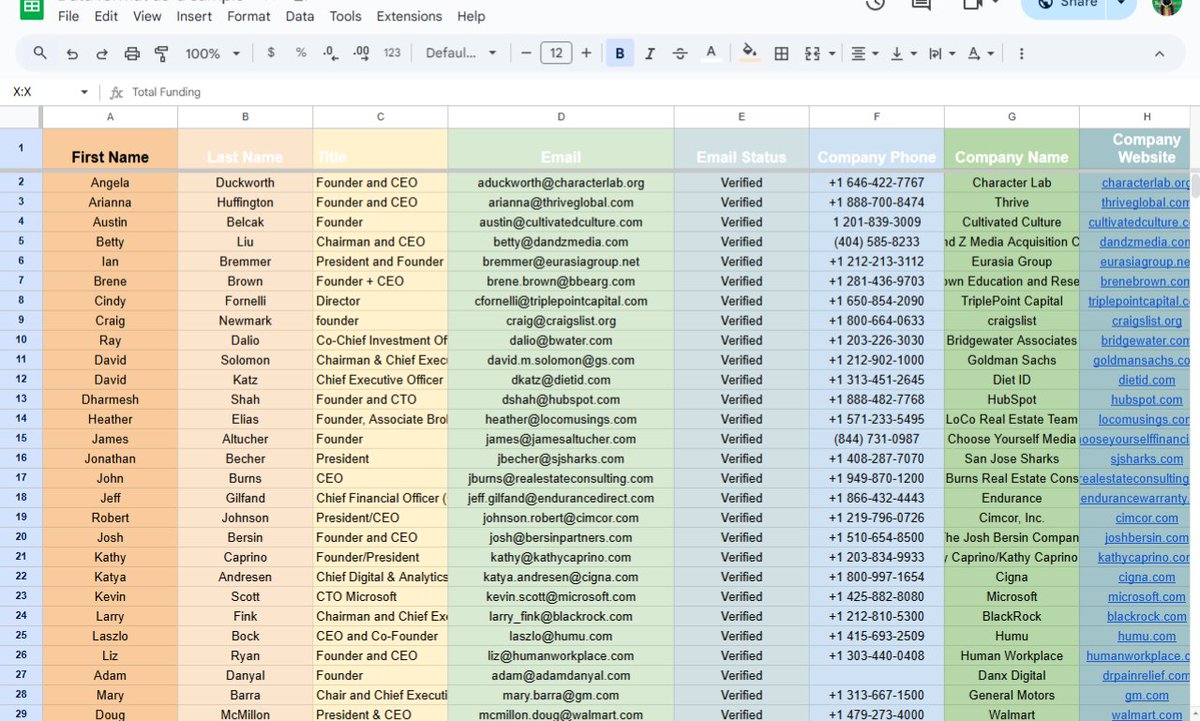Open the Insert menu
1200x721 pixels.
[194, 16]
